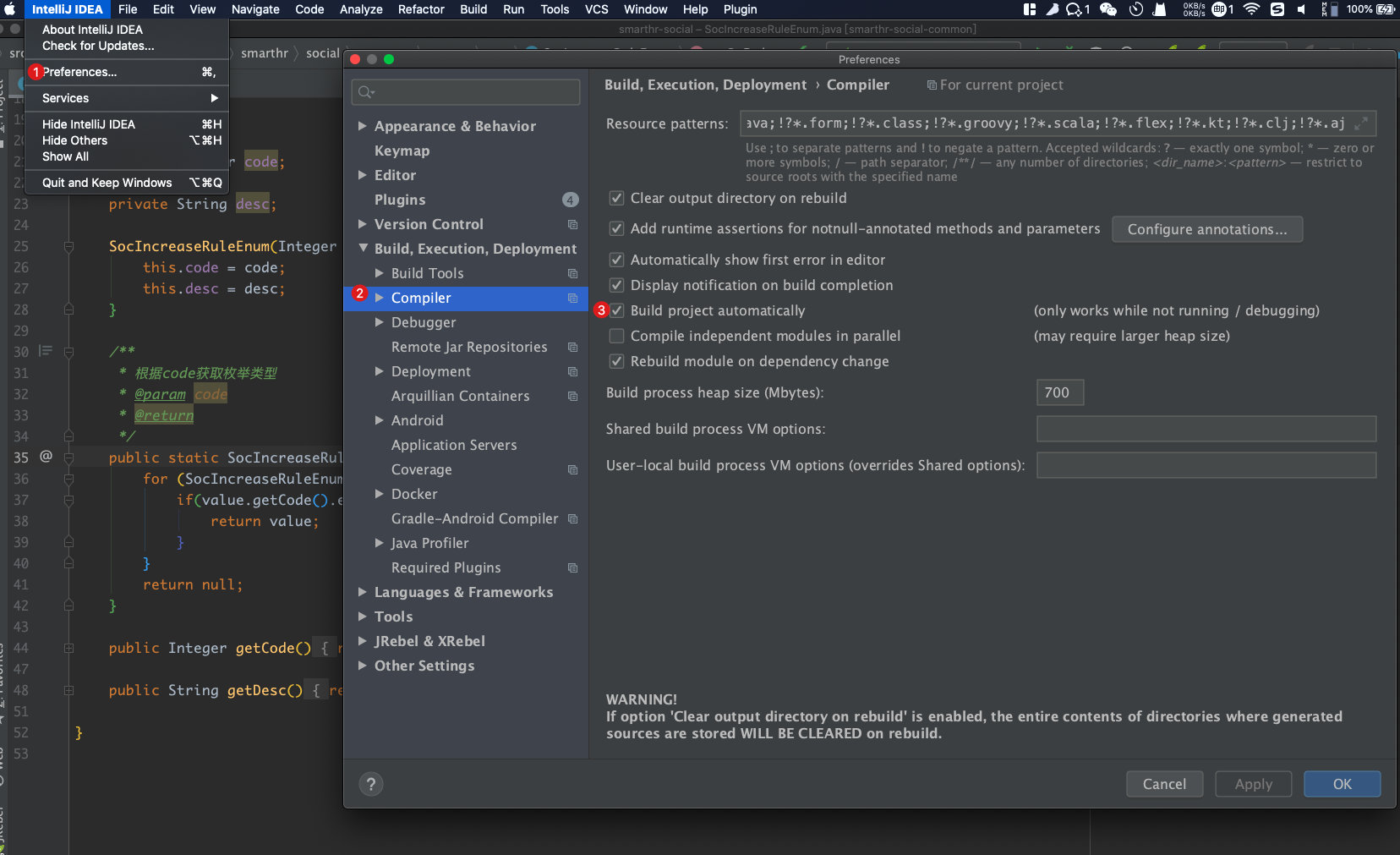Expand the Debugger subsection
Screen dimensions: 1400x855
pyautogui.click(x=380, y=322)
